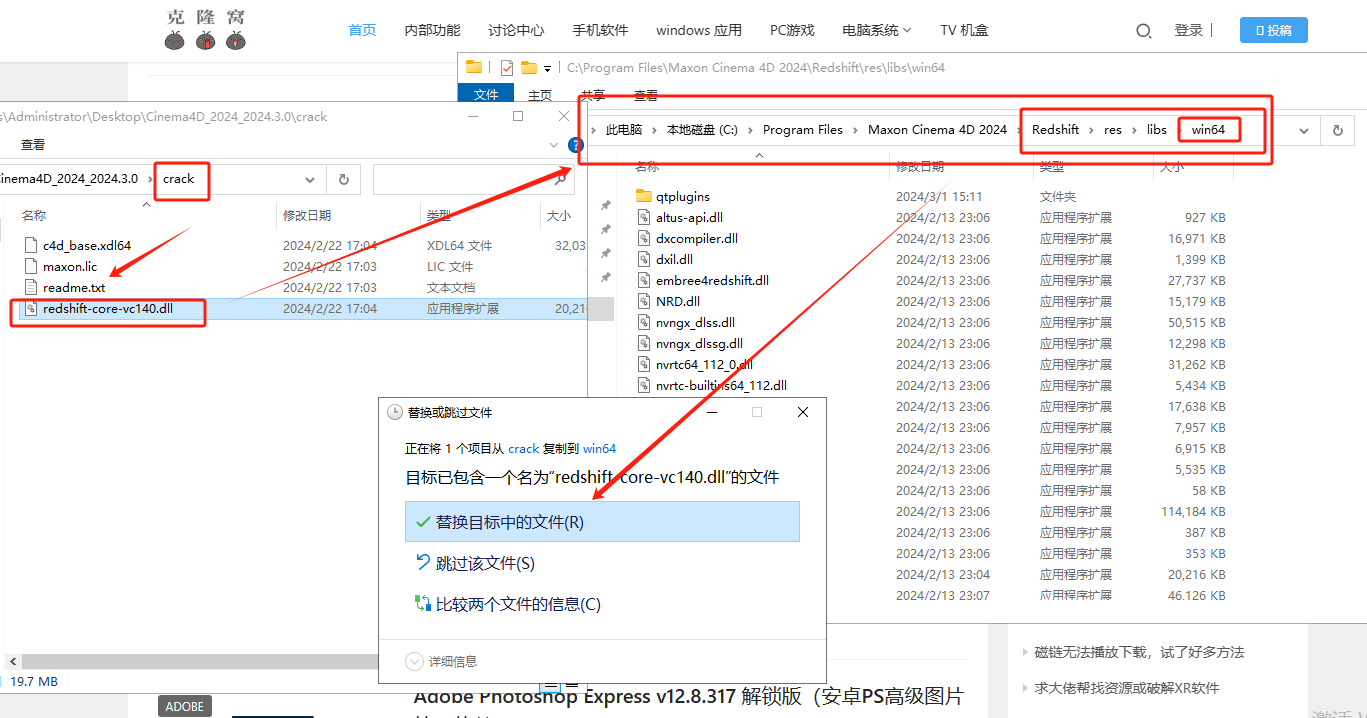The image size is (1367, 718).
Task: Click the 登录 link
Action: [x=1189, y=31]
